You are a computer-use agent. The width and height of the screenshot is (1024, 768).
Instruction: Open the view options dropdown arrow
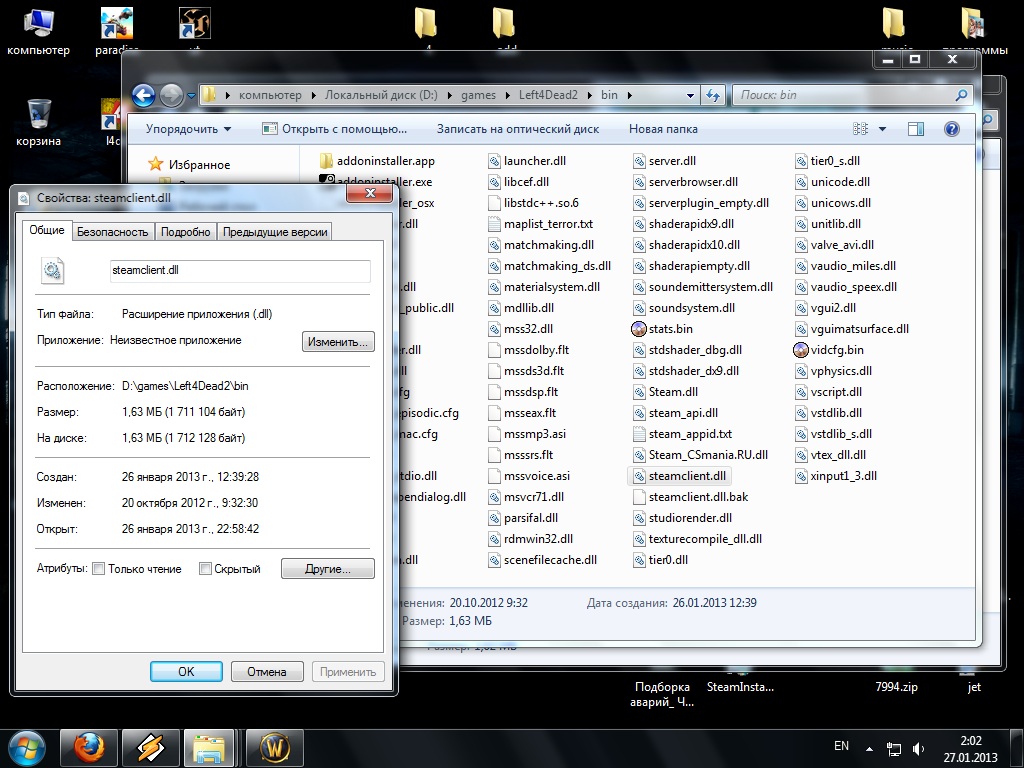(x=882, y=129)
